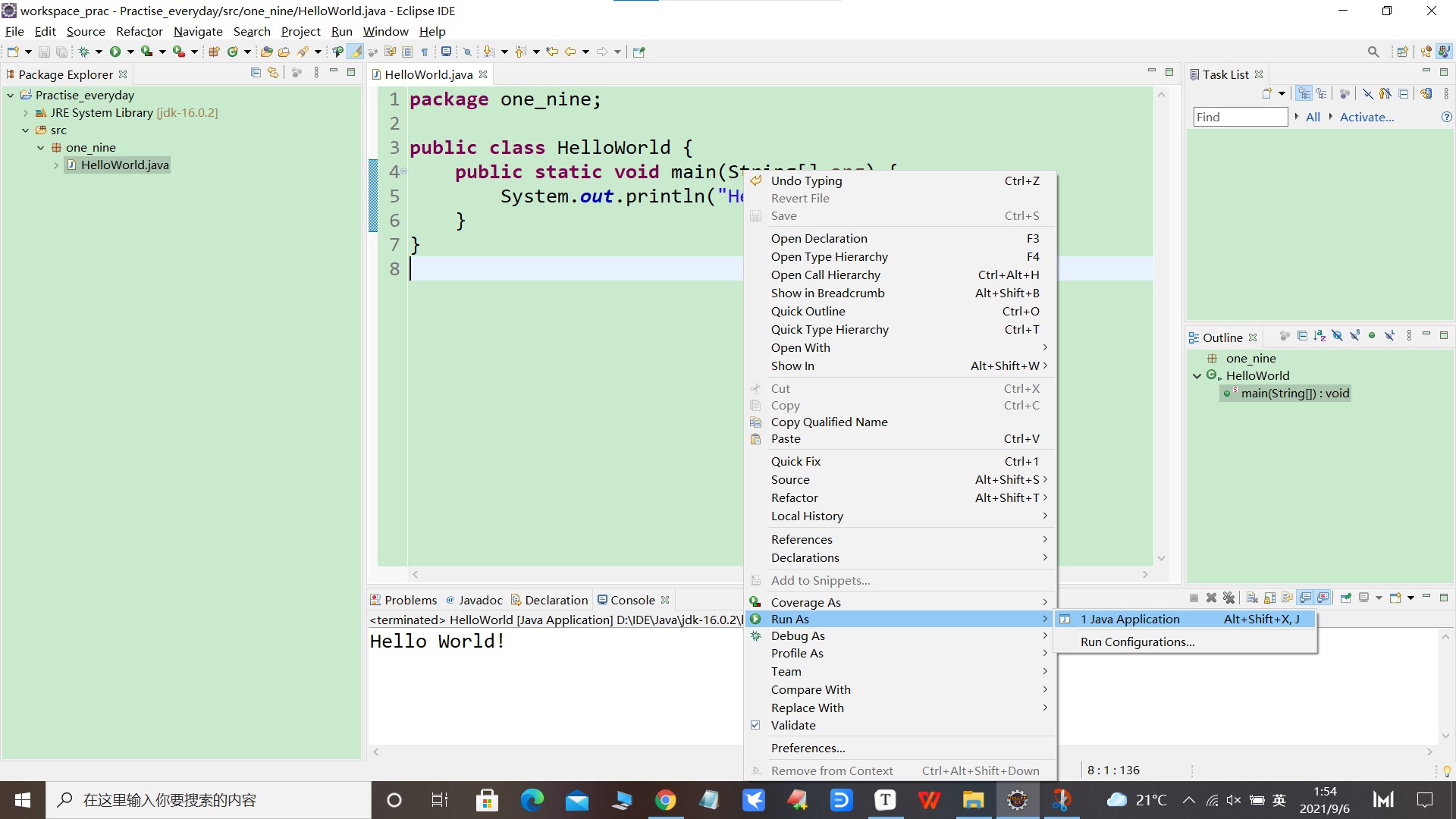Collapse the one_nine package tree node
This screenshot has width=1456, height=819.
click(41, 148)
